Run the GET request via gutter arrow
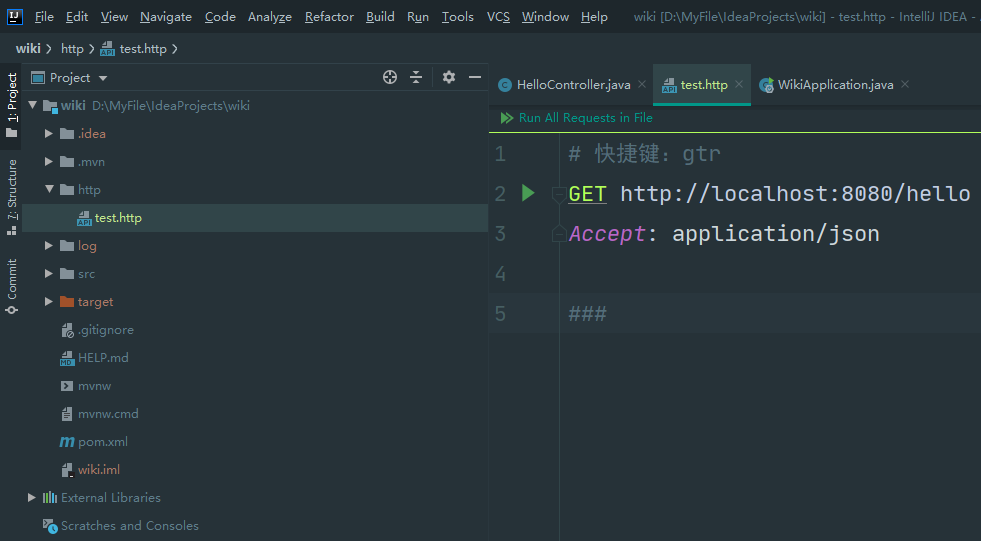The width and height of the screenshot is (981, 541). click(x=529, y=193)
